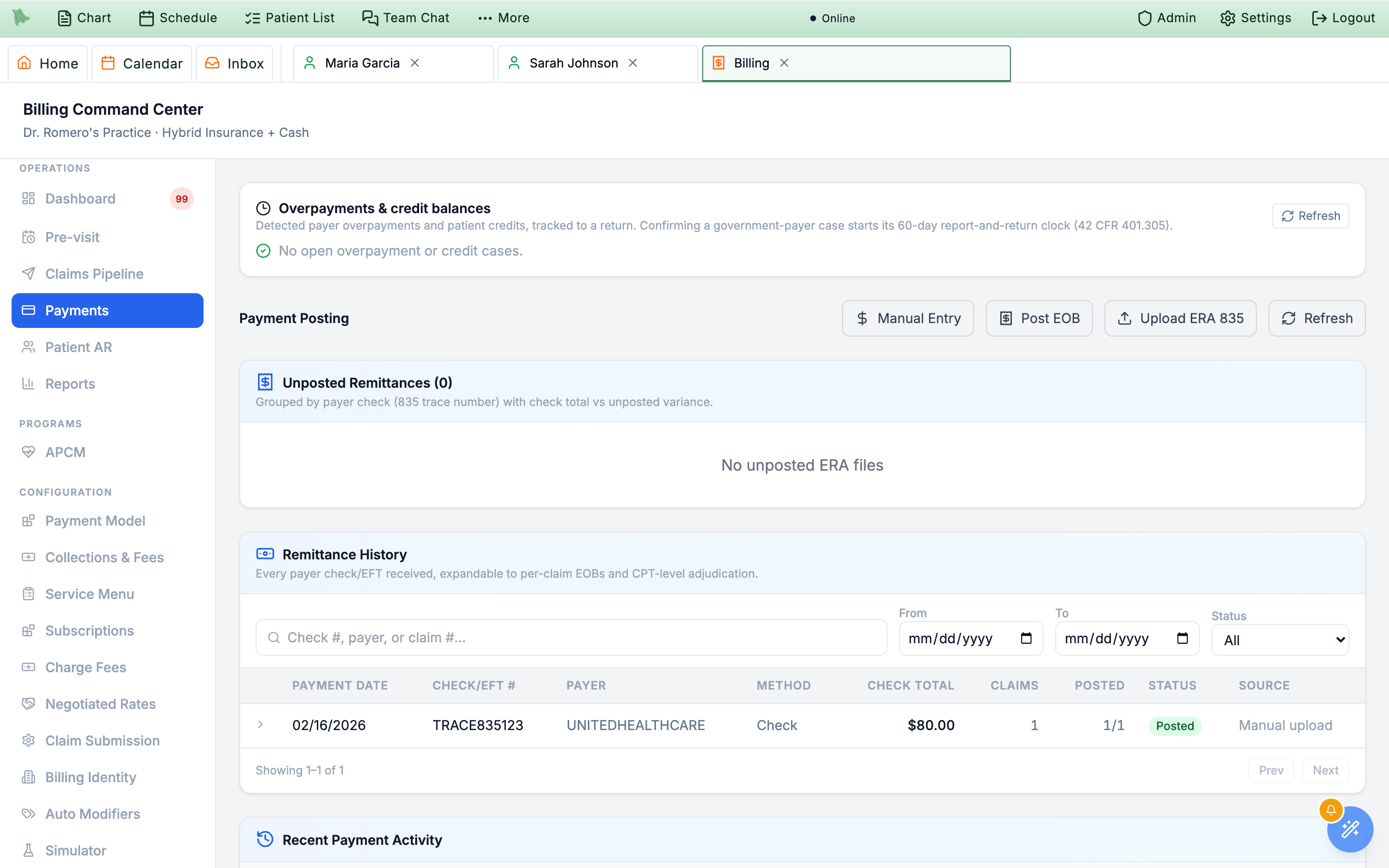Viewport: 1389px width, 868px height.
Task: Open the Chart menu item
Action: 84,18
